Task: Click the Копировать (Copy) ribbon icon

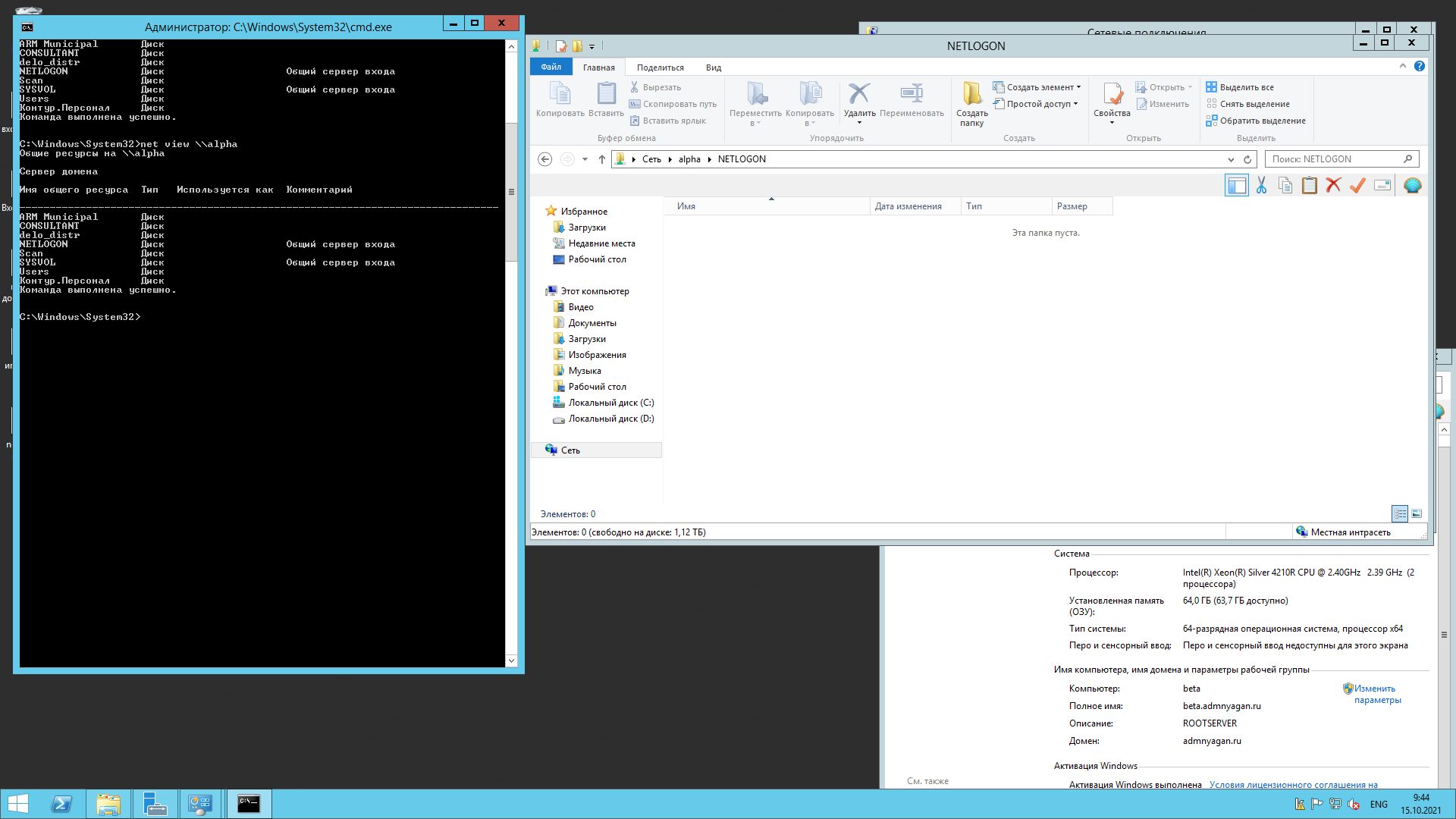Action: coord(560,99)
